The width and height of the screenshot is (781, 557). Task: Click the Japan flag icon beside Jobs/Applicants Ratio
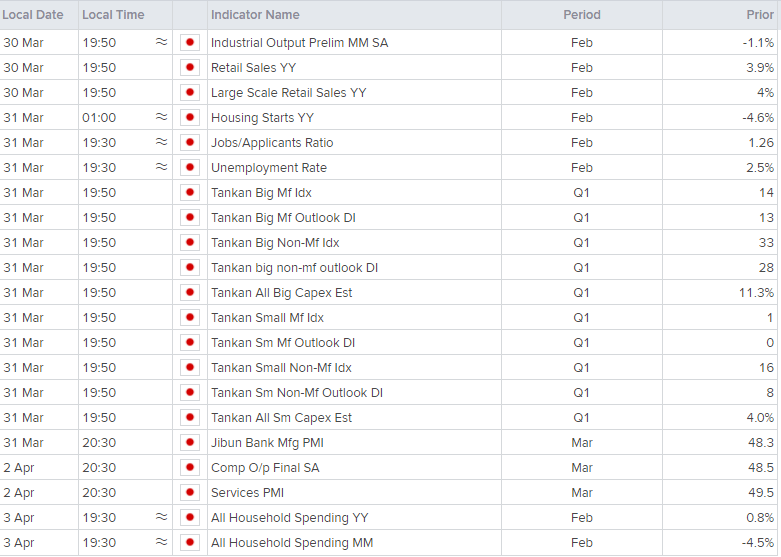[x=190, y=142]
